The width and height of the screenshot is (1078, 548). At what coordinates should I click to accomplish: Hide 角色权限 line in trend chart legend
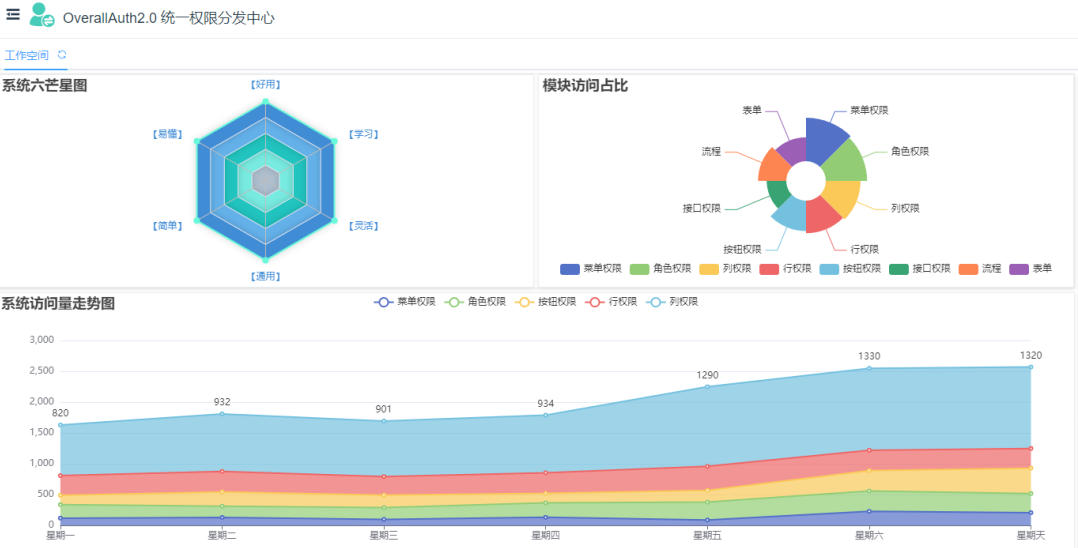pos(476,301)
